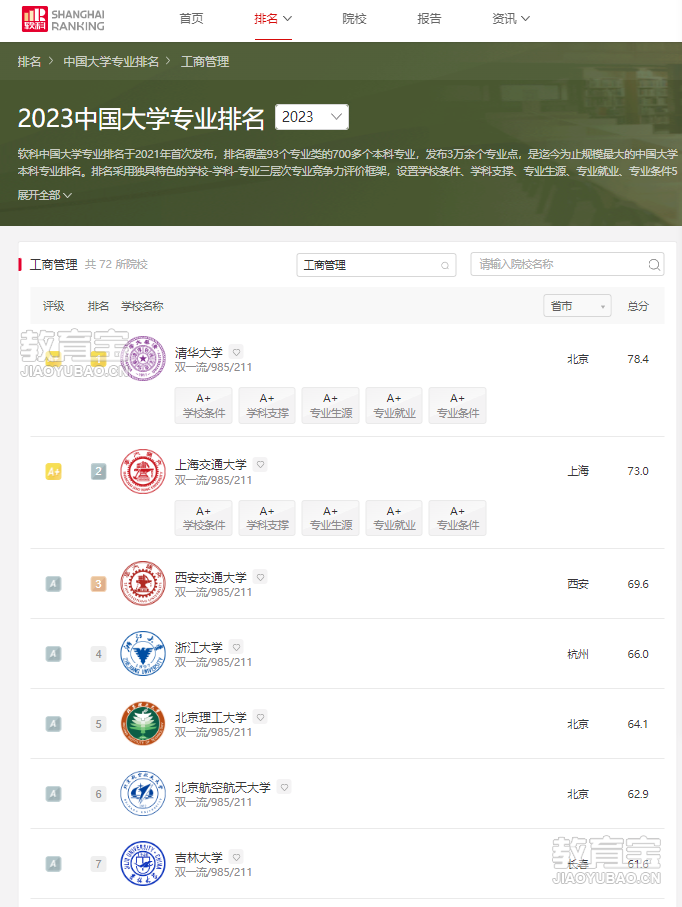Open the 首页 home tab

(x=191, y=19)
